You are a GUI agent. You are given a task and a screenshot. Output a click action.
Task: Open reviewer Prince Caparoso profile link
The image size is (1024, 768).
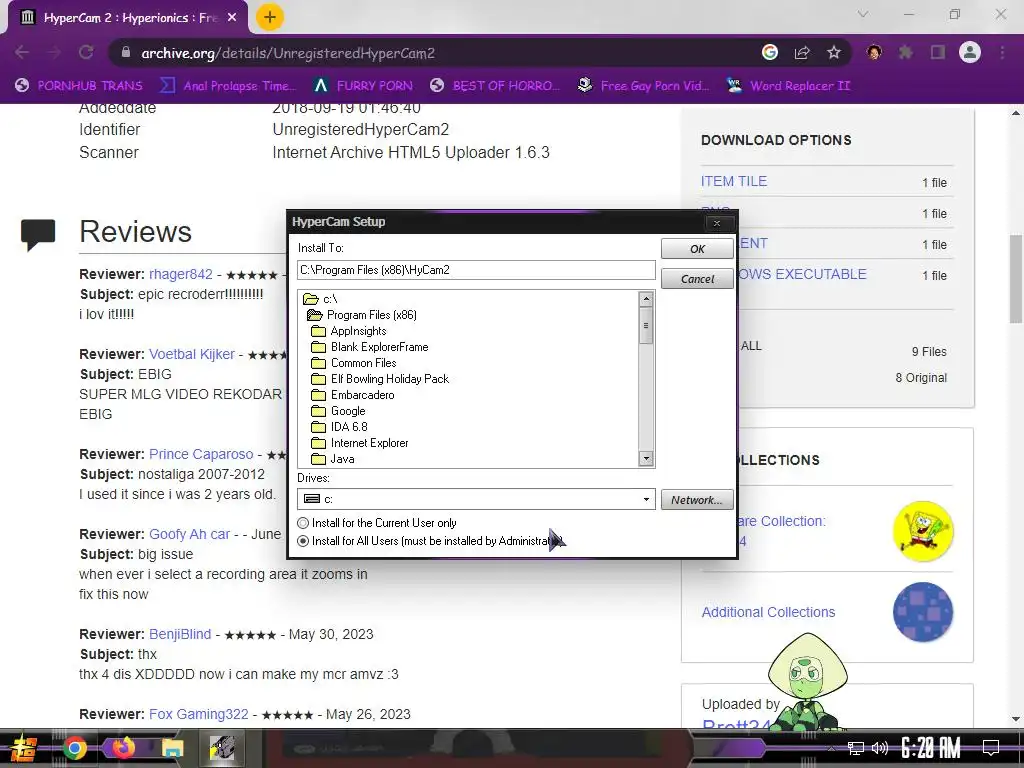pos(201,454)
